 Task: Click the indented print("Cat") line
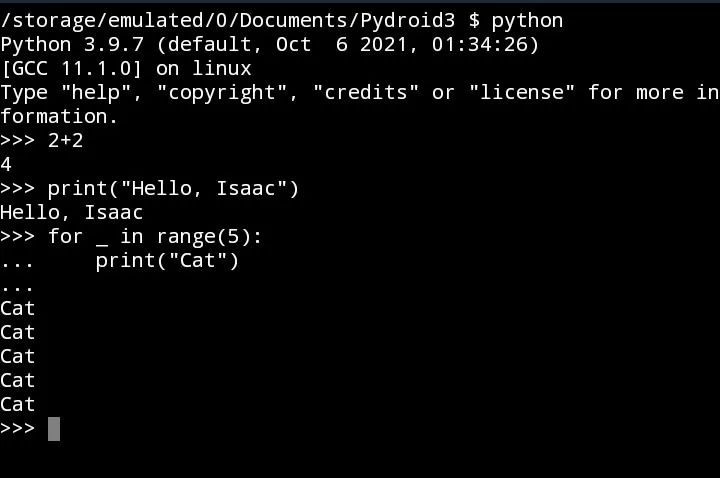coord(167,261)
